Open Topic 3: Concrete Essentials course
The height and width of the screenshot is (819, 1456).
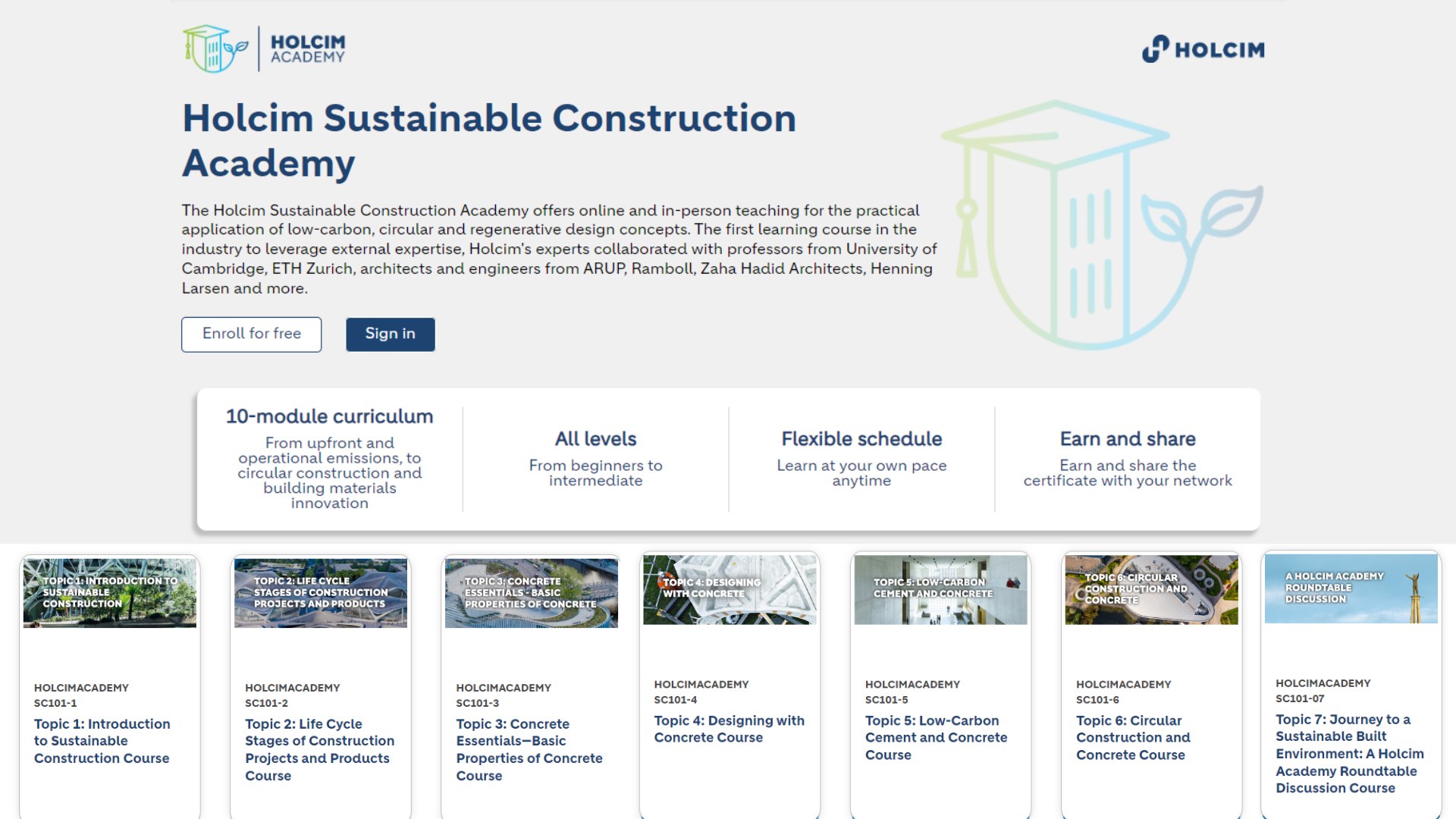[529, 750]
